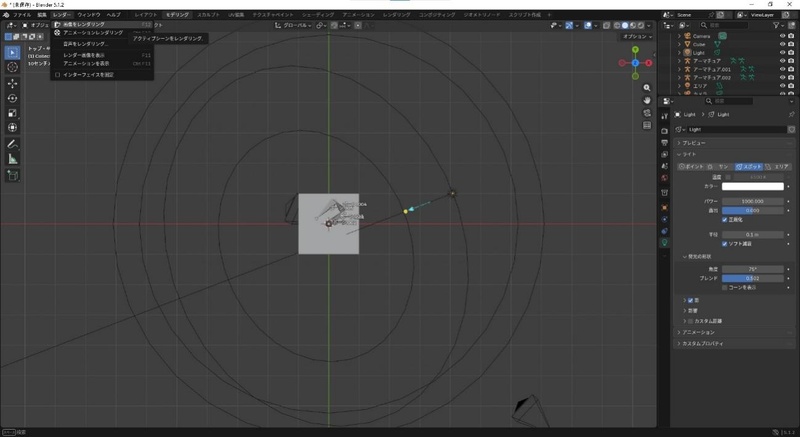Screen dimensions: 800x437
Task: Open the ファイル menu
Action: (x=21, y=15)
